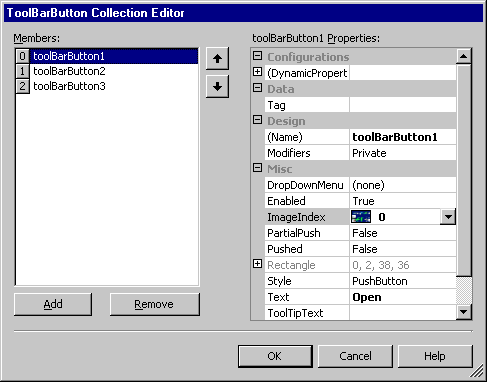Click the Style value PushButton
The width and height of the screenshot is (487, 382).
[x=403, y=281]
